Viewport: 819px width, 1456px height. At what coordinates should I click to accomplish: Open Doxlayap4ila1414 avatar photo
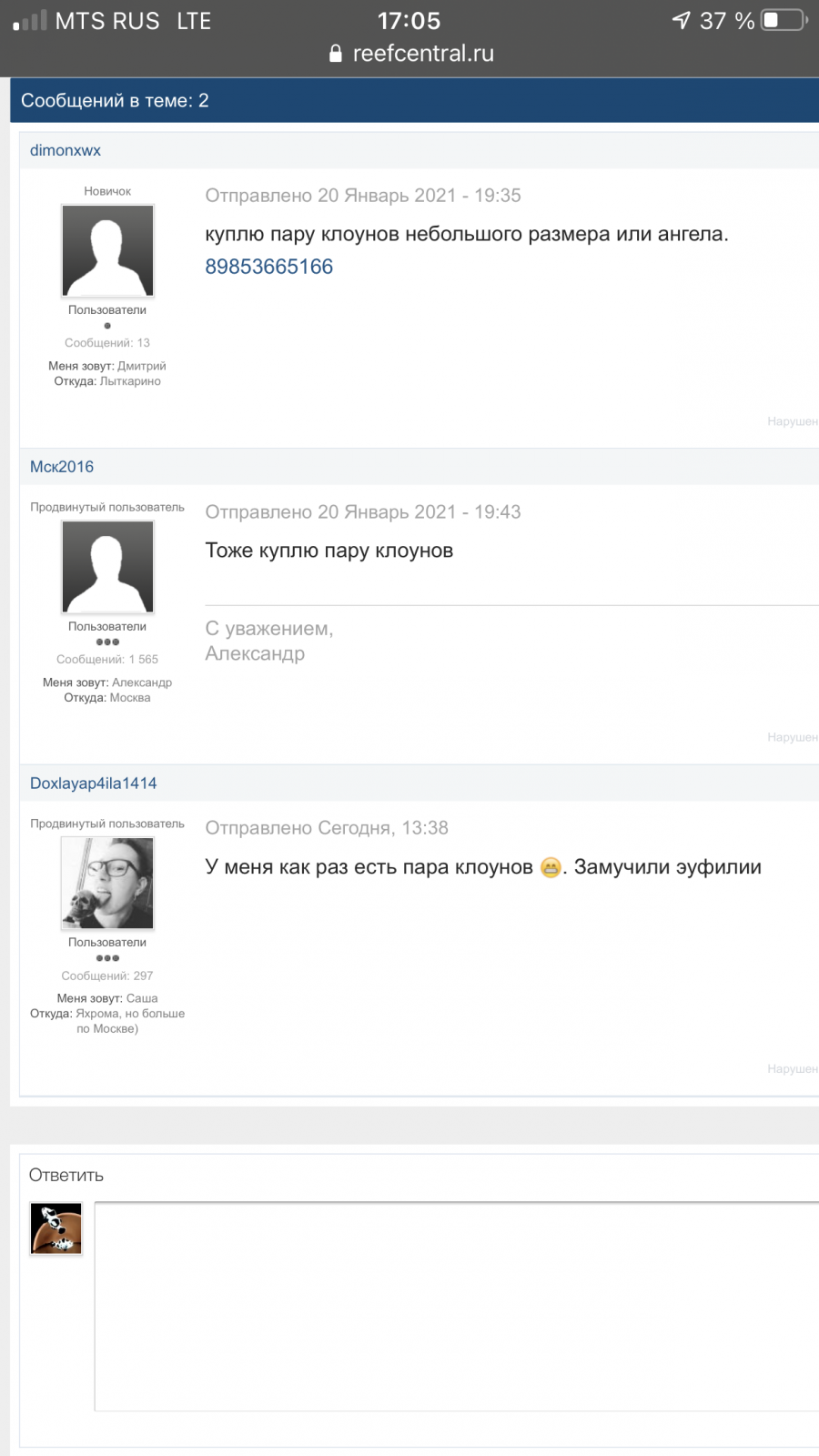pyautogui.click(x=107, y=884)
